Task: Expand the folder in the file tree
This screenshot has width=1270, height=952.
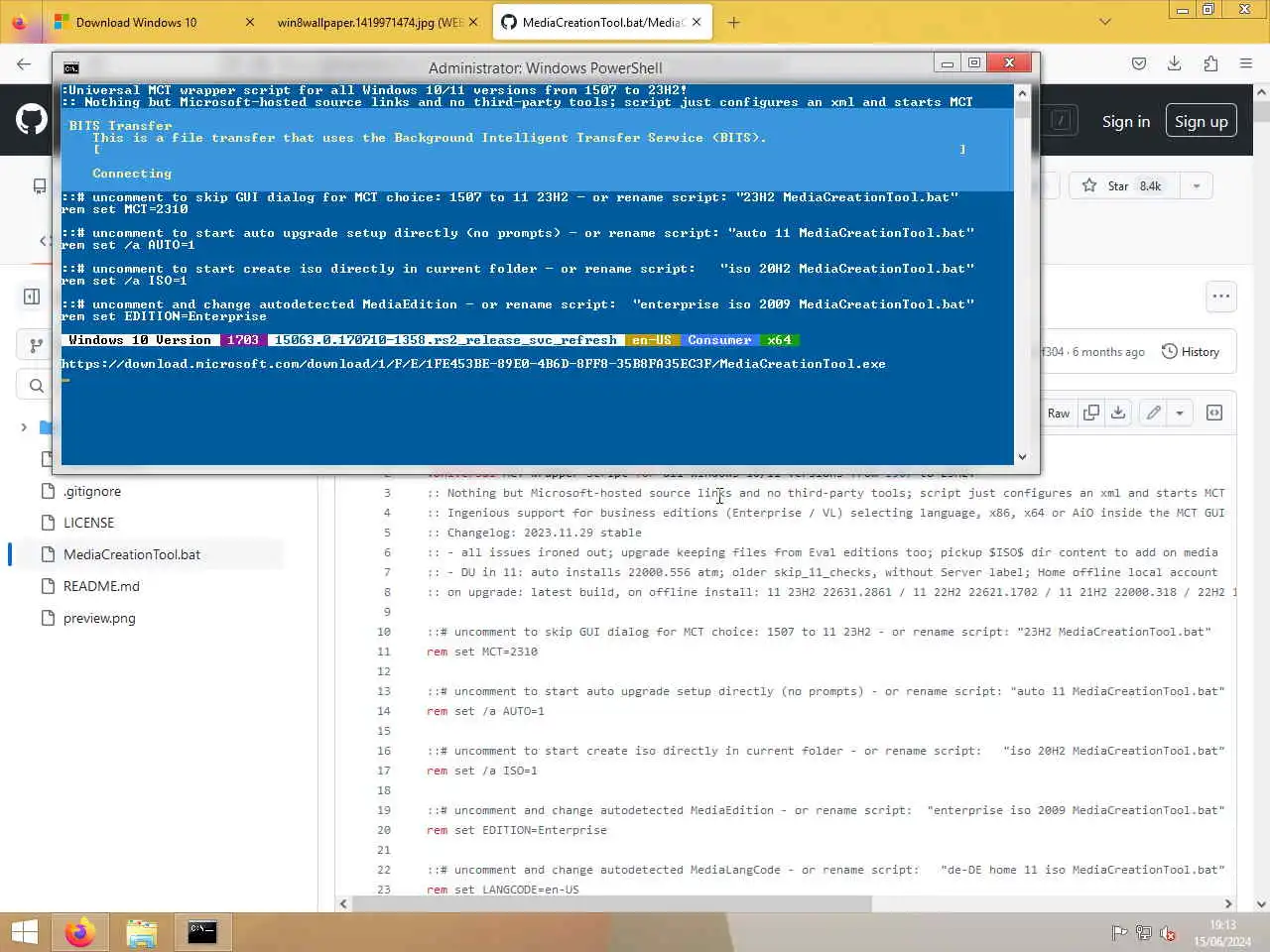Action: coord(24,427)
